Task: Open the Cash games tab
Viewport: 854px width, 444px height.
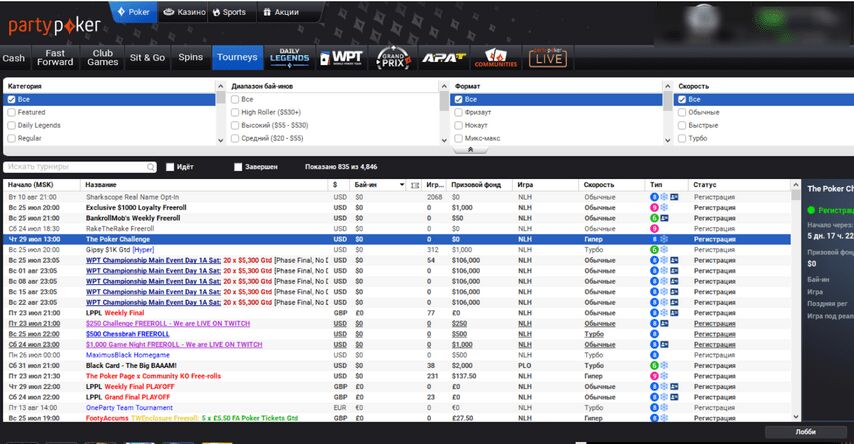Action: [14, 58]
